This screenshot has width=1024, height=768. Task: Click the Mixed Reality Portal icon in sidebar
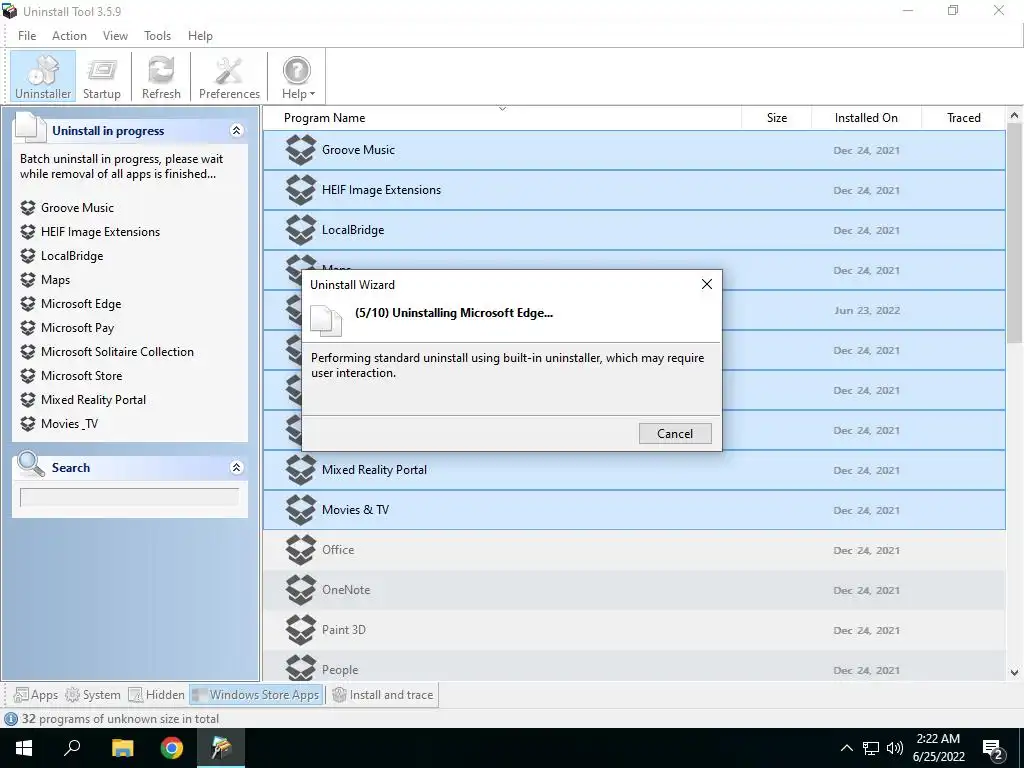coord(27,400)
